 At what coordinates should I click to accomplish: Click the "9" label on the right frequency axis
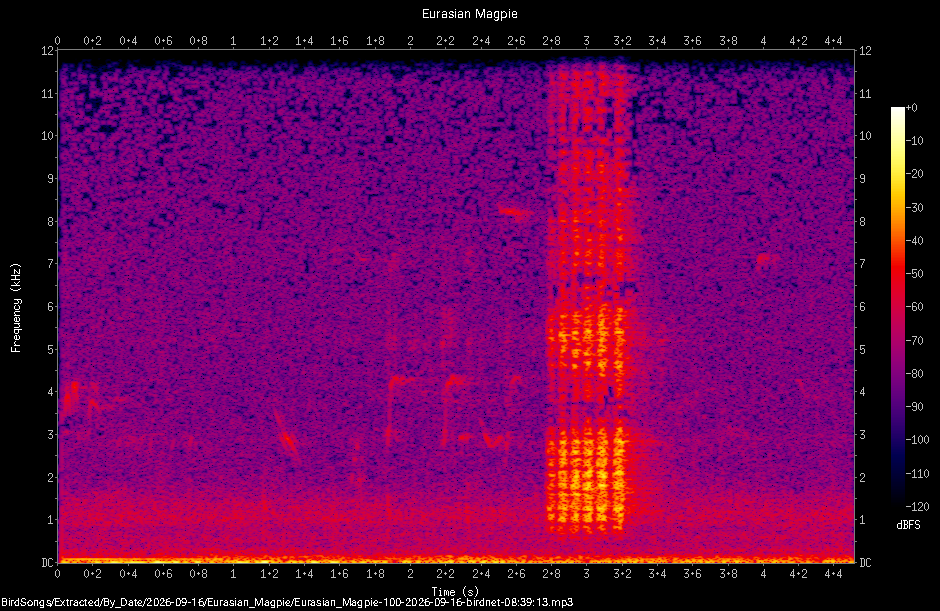(x=862, y=179)
